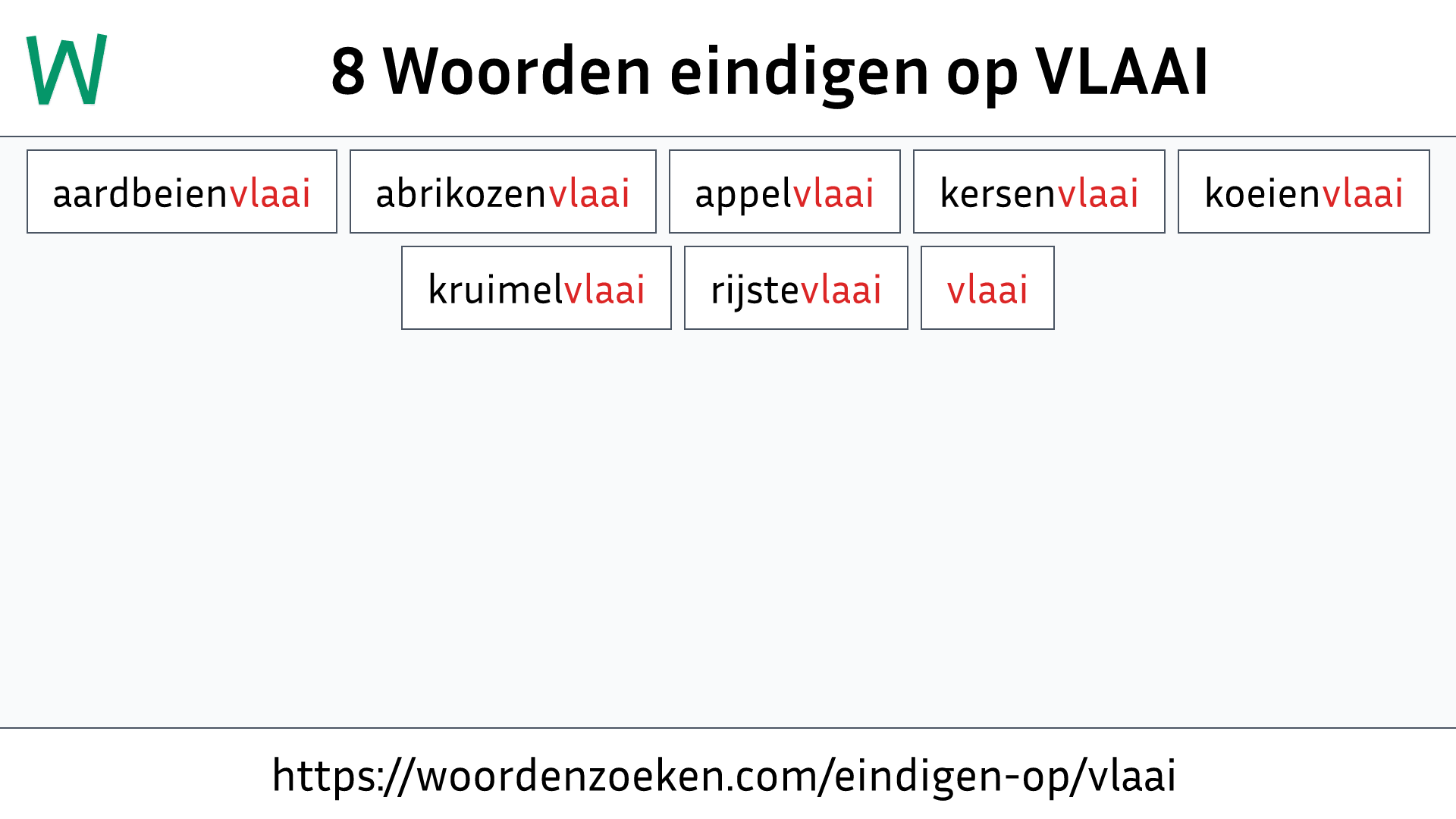
Task: Click the aardbeienvlaai word box
Action: click(x=181, y=192)
